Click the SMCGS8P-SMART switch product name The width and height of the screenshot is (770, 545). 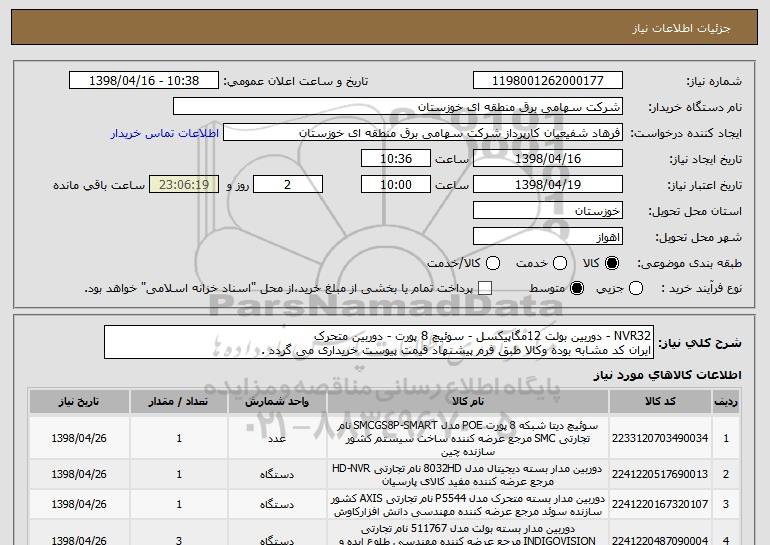pyautogui.click(x=468, y=438)
